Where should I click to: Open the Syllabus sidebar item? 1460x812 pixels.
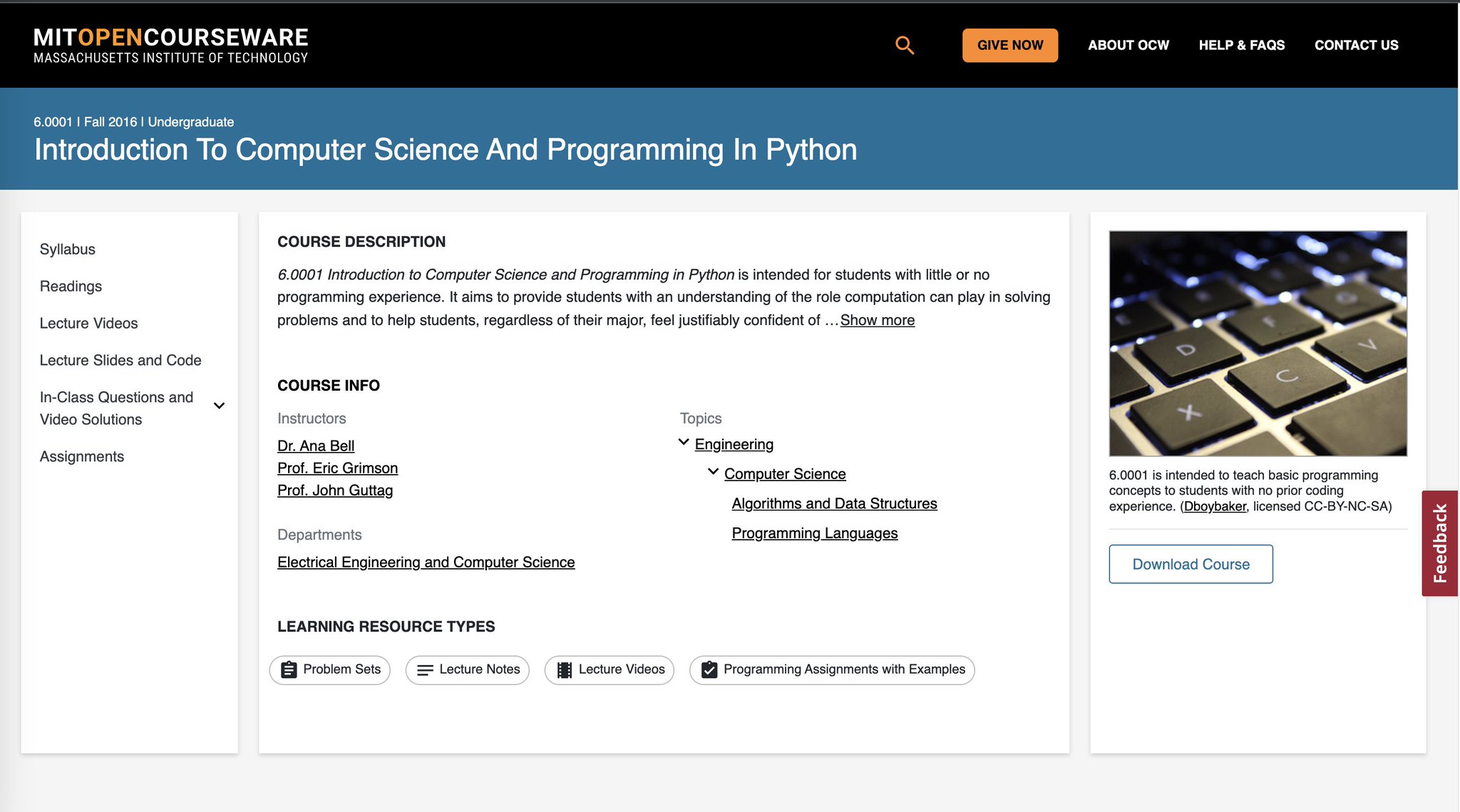pyautogui.click(x=68, y=250)
